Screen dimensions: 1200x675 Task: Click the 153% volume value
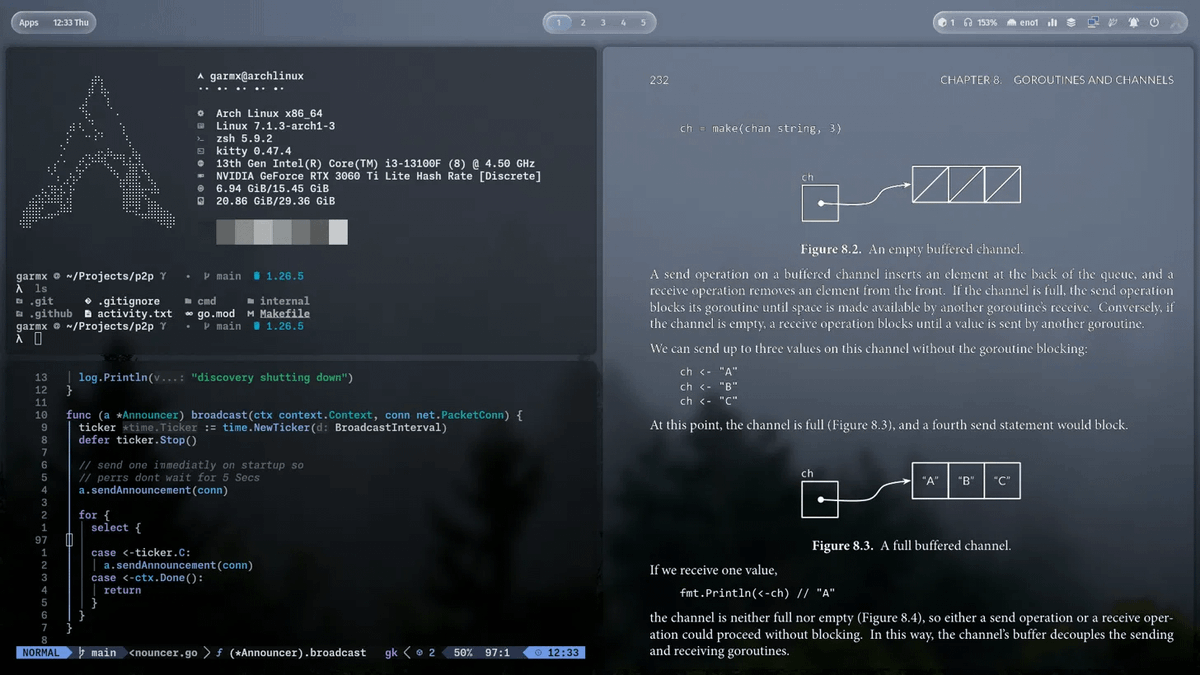(987, 22)
